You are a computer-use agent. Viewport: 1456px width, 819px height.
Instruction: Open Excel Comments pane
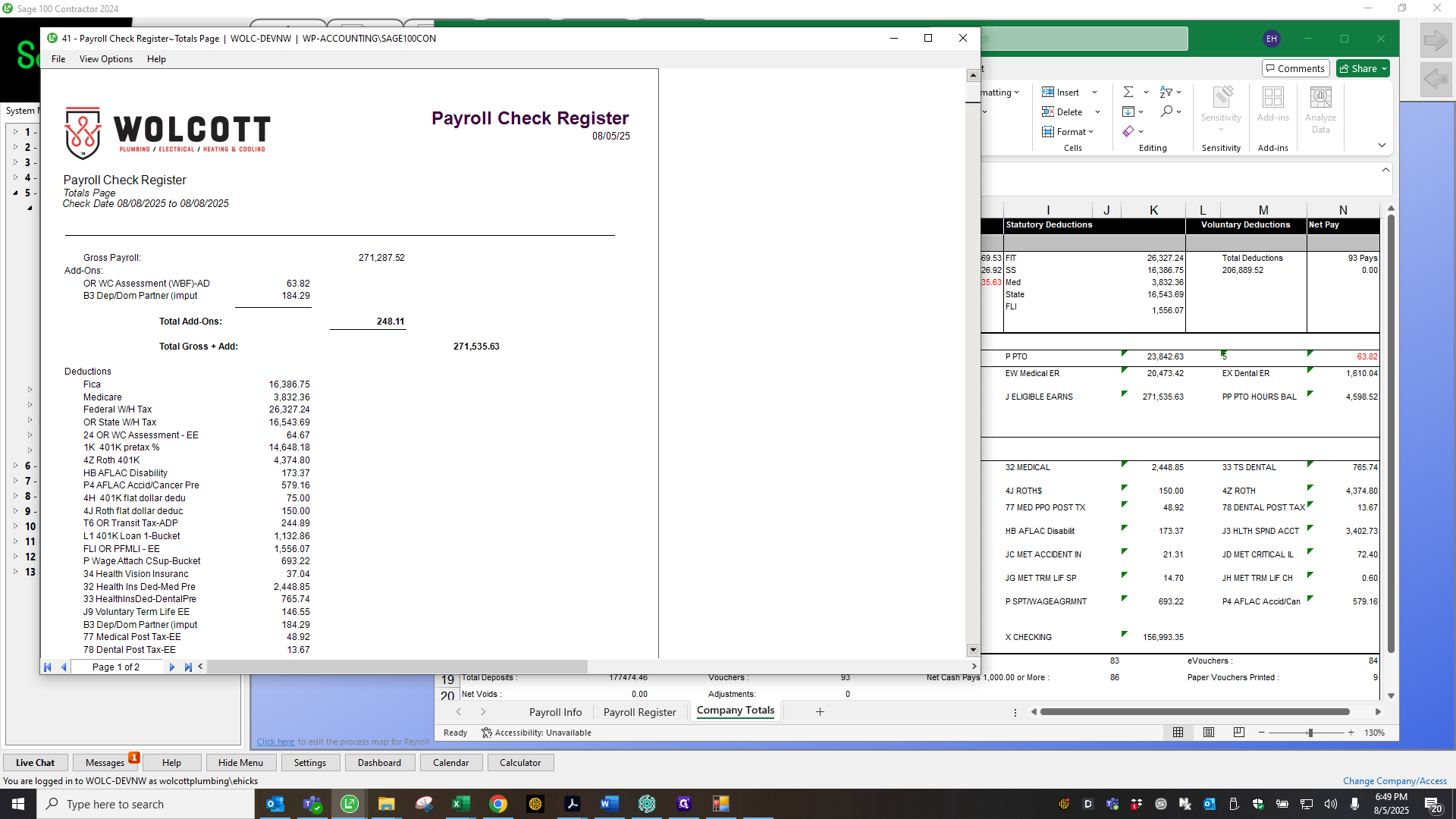coord(1296,68)
